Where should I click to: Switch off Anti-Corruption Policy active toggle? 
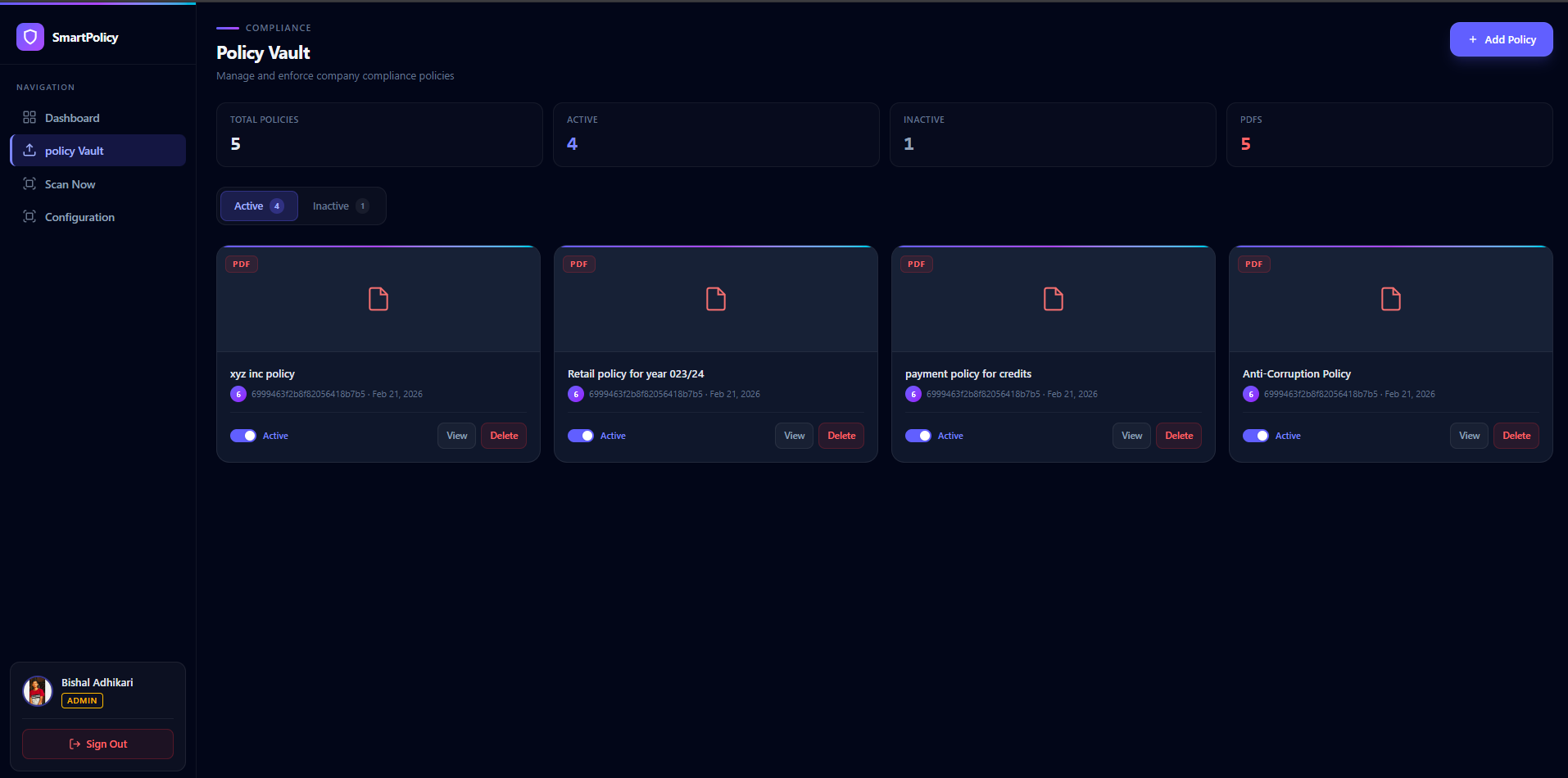[x=1256, y=436]
